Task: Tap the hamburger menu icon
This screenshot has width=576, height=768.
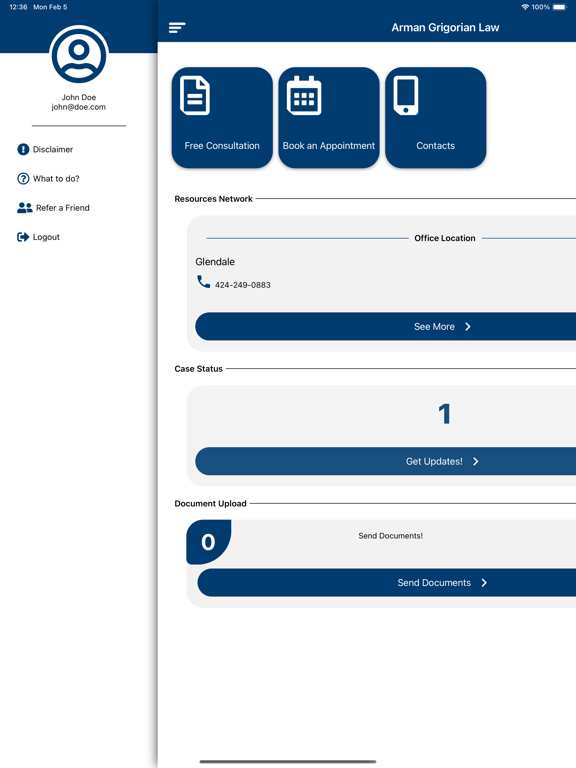Action: click(x=177, y=27)
